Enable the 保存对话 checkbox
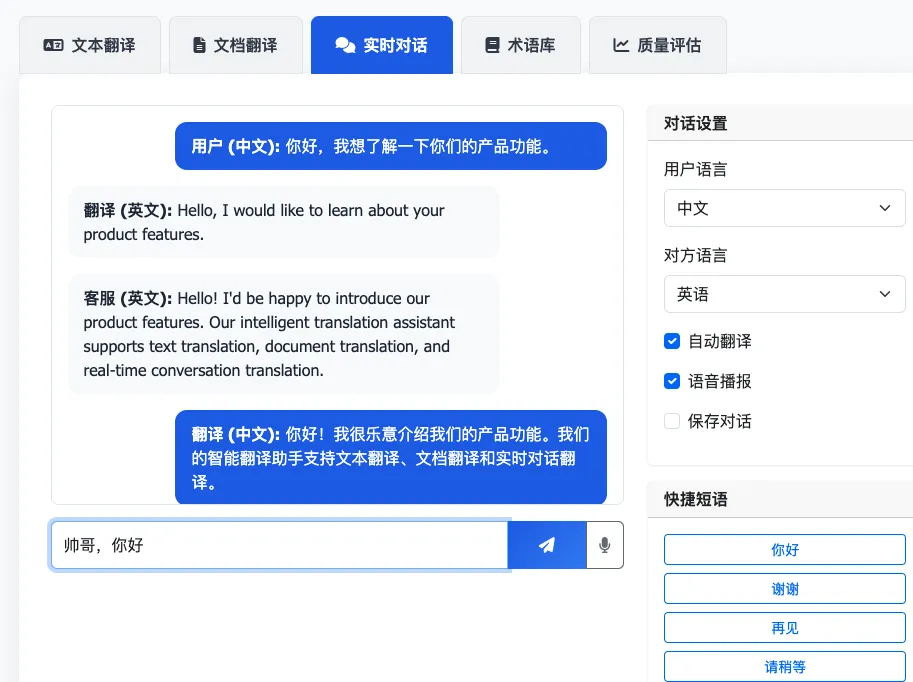The width and height of the screenshot is (913, 682). (672, 421)
